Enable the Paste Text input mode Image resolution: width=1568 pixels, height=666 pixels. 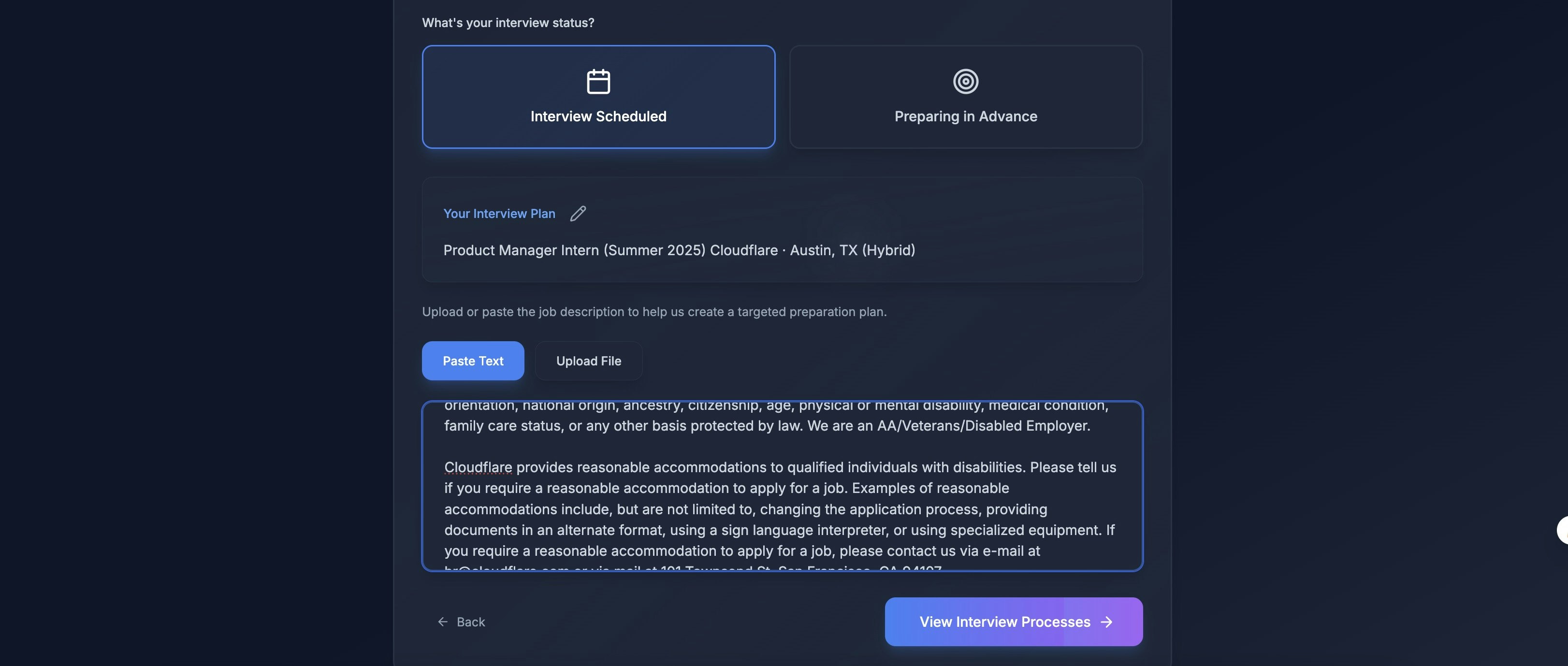tap(473, 361)
